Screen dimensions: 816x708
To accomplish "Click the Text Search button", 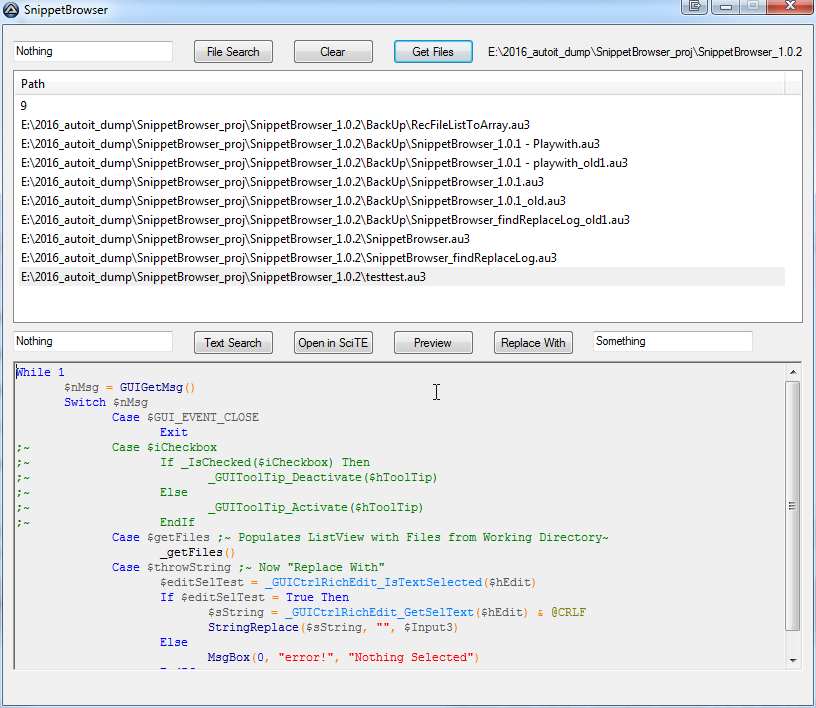I will [x=233, y=343].
